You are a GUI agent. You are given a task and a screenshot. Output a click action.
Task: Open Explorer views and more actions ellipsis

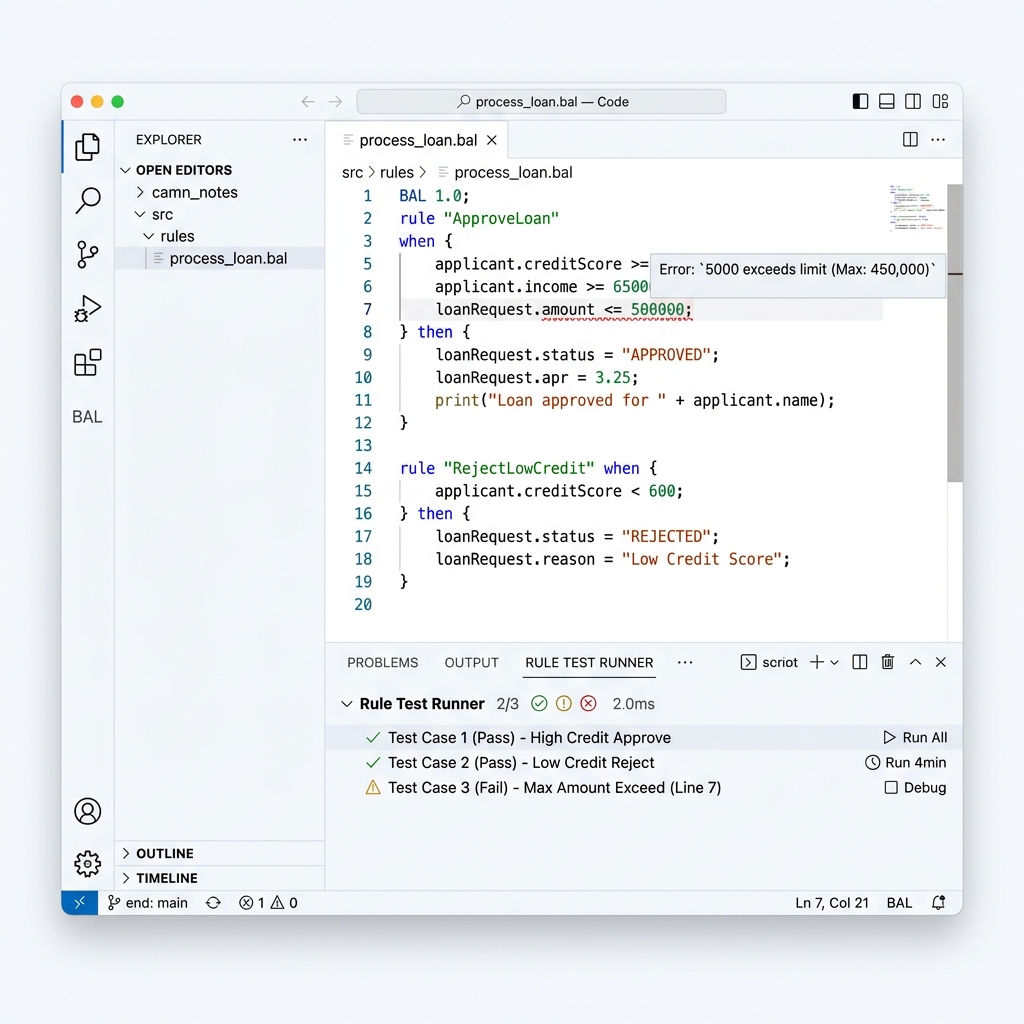300,139
